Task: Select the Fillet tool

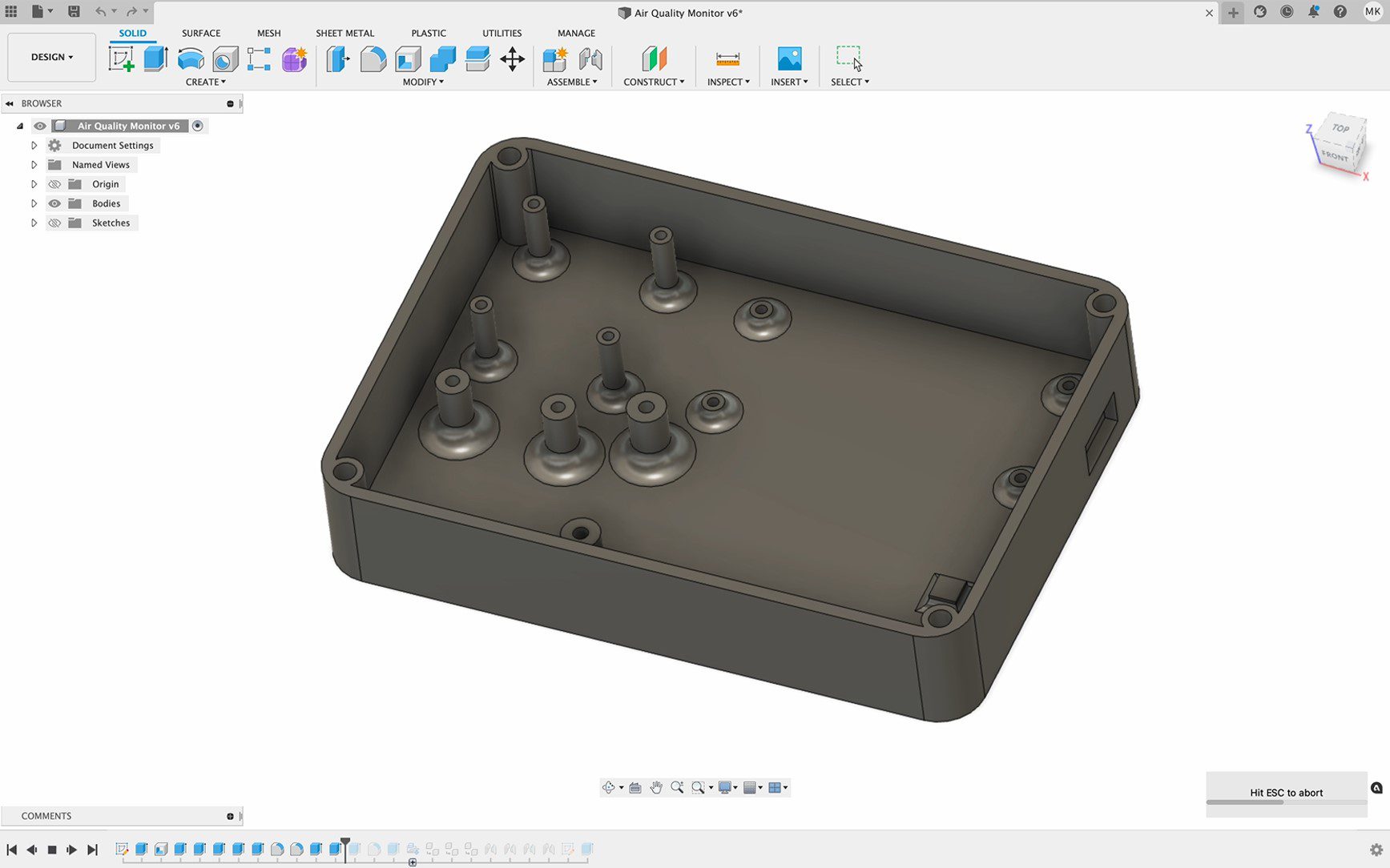Action: (x=373, y=58)
